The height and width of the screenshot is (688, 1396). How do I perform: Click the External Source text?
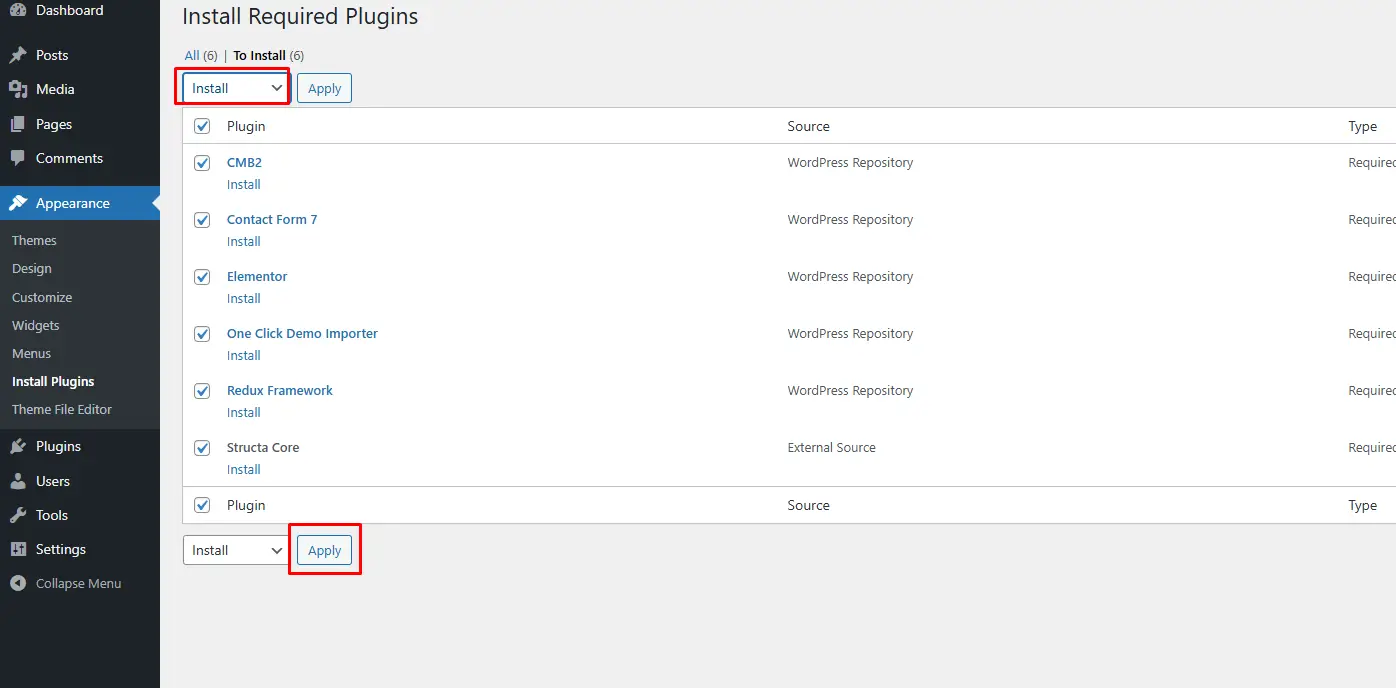point(831,447)
